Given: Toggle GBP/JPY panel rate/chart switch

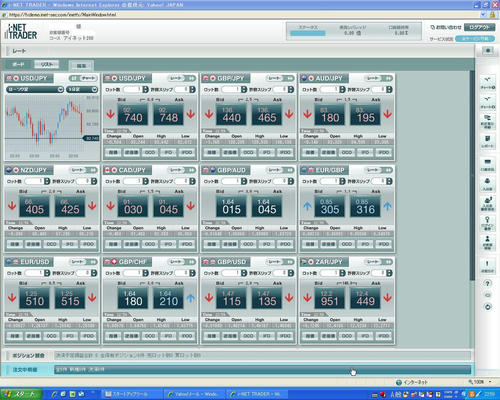Looking at the screenshot, I should (x=280, y=78).
